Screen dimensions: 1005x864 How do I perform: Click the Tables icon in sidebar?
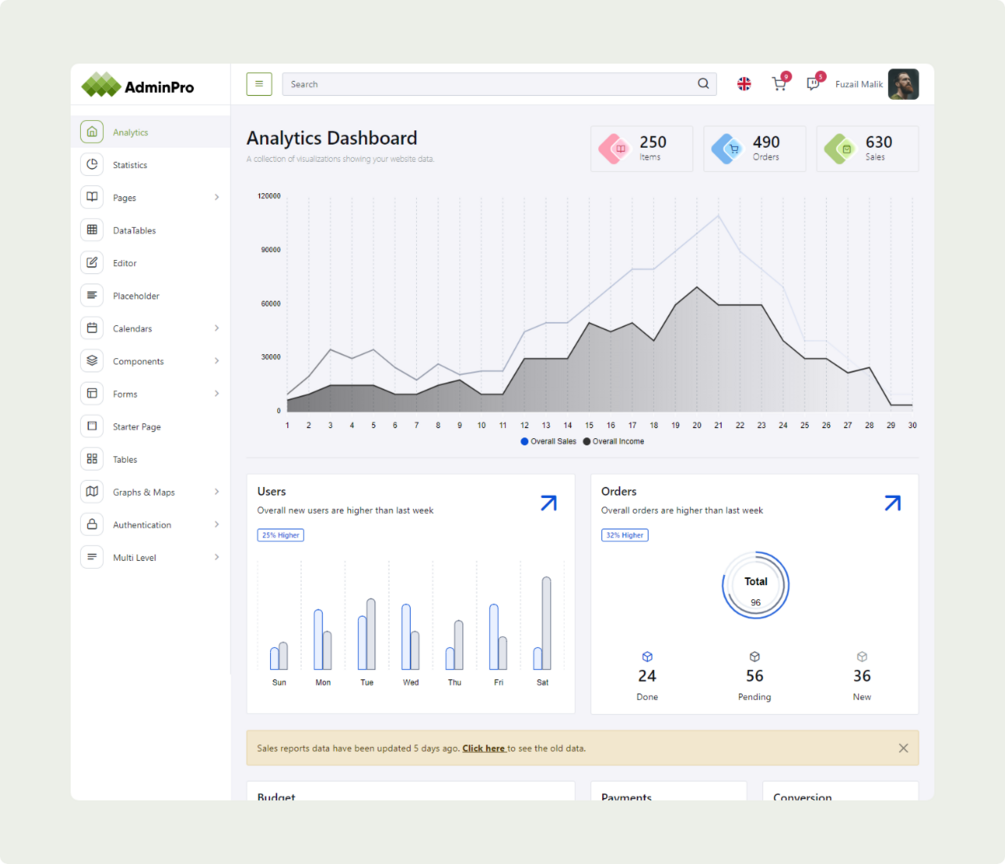(92, 458)
